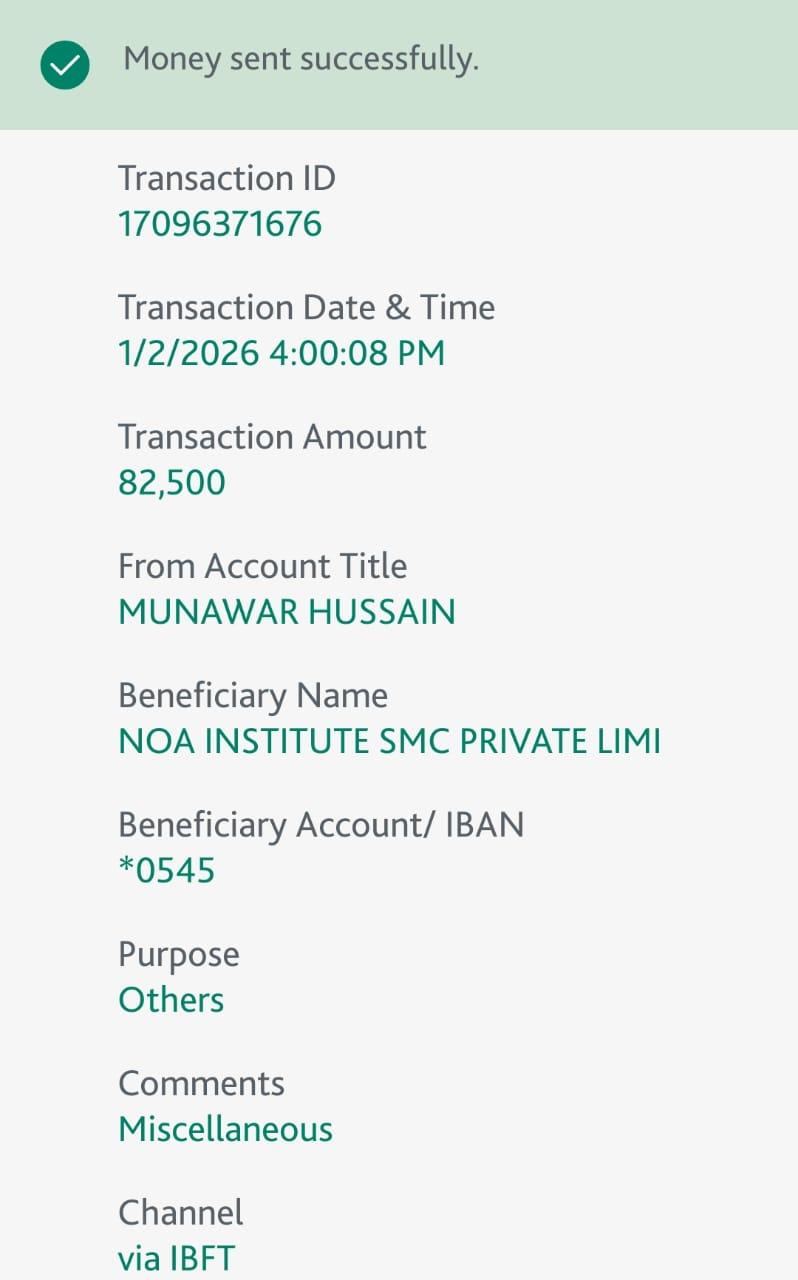Tap the via IBFT channel value

(176, 1259)
